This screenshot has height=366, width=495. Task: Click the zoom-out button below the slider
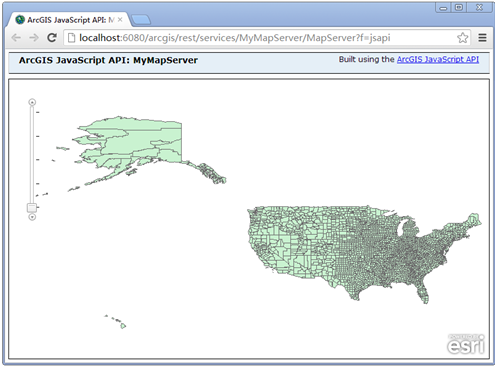pyautogui.click(x=32, y=217)
